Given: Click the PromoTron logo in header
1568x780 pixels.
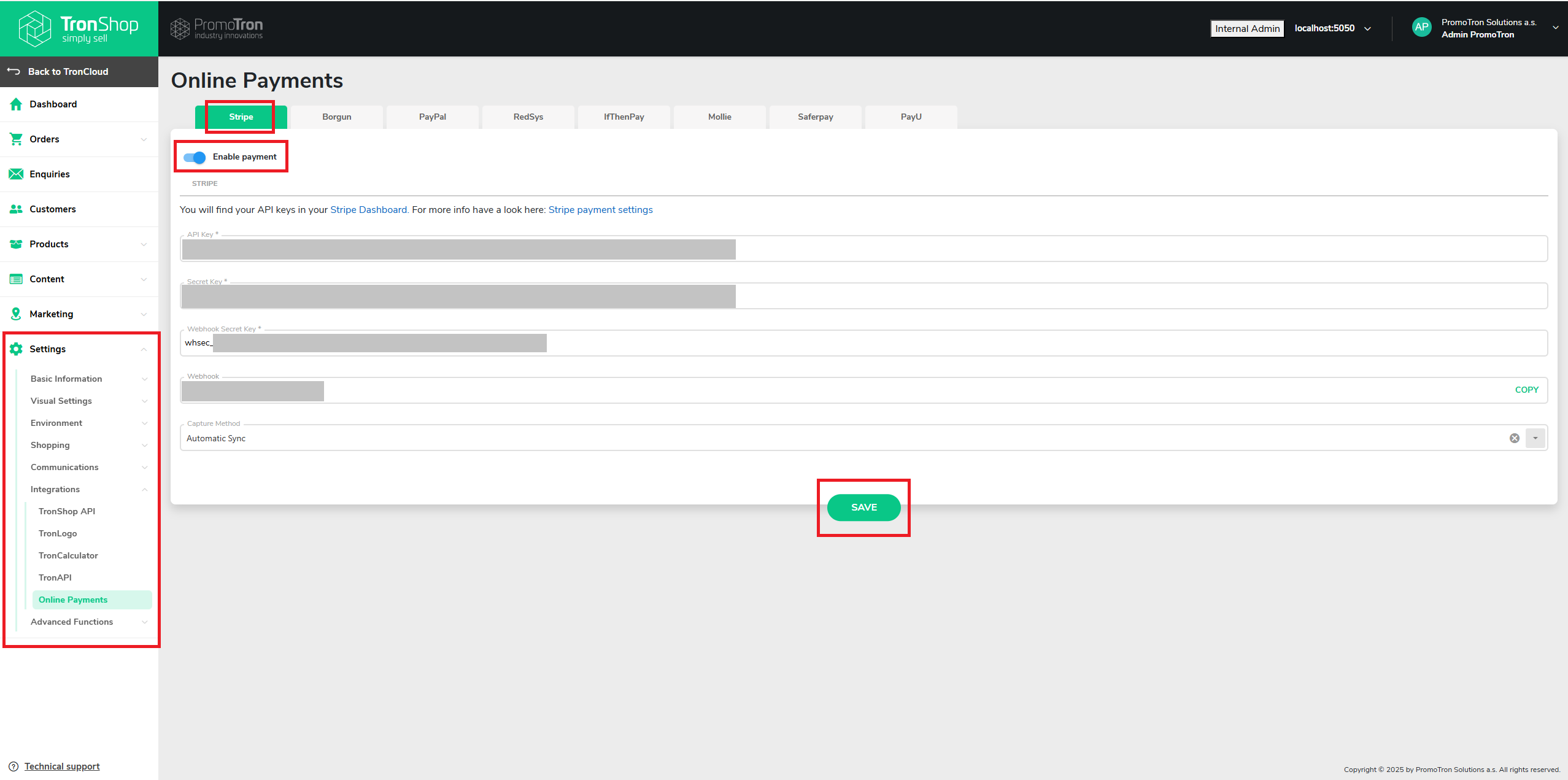Looking at the screenshot, I should [x=217, y=28].
